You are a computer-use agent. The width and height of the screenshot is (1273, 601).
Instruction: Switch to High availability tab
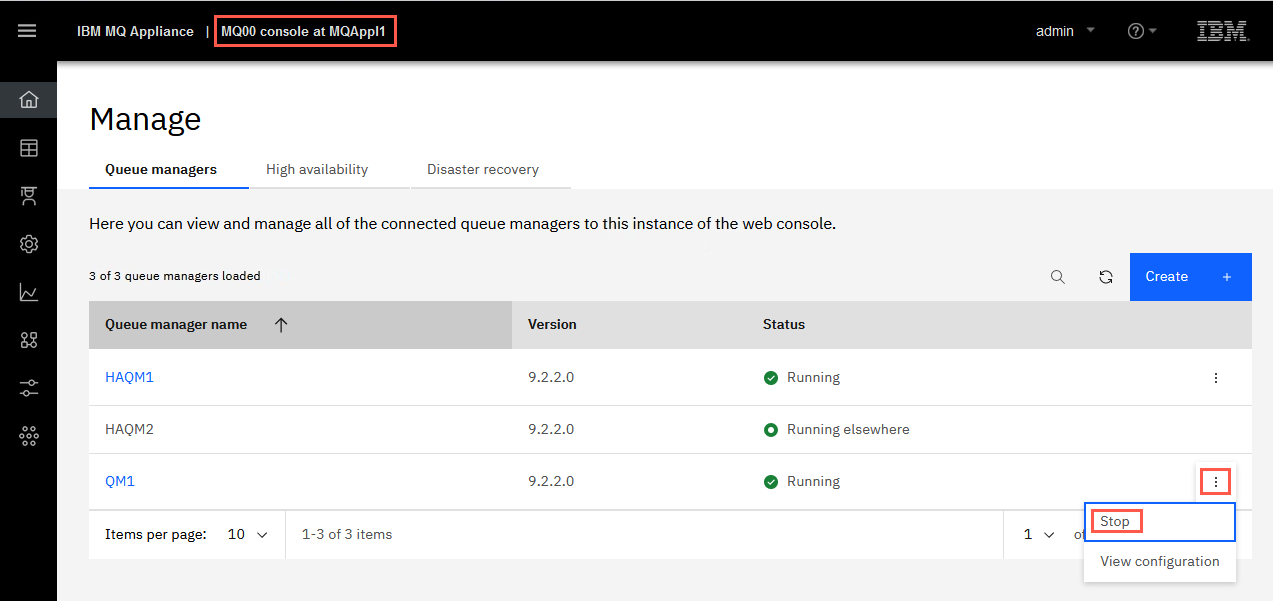[317, 170]
